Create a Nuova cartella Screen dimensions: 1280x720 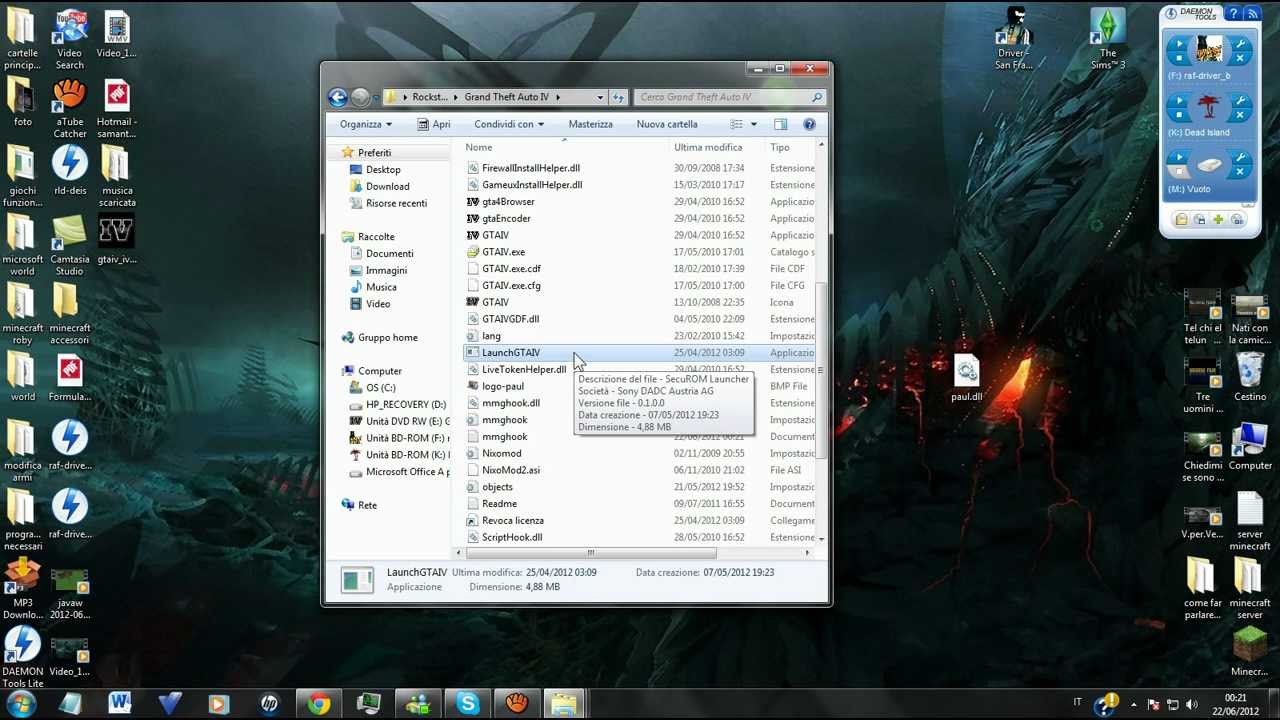667,124
